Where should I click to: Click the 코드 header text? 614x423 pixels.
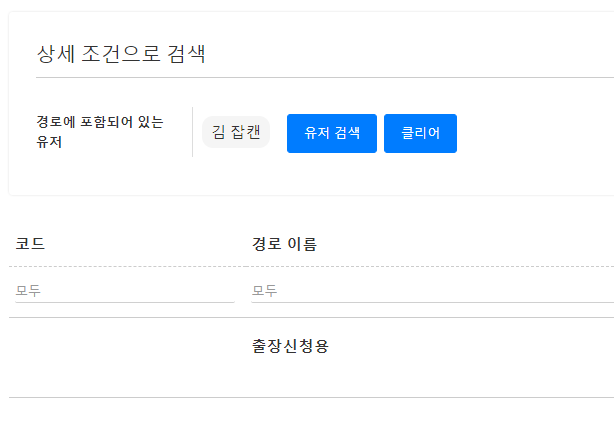[31, 244]
